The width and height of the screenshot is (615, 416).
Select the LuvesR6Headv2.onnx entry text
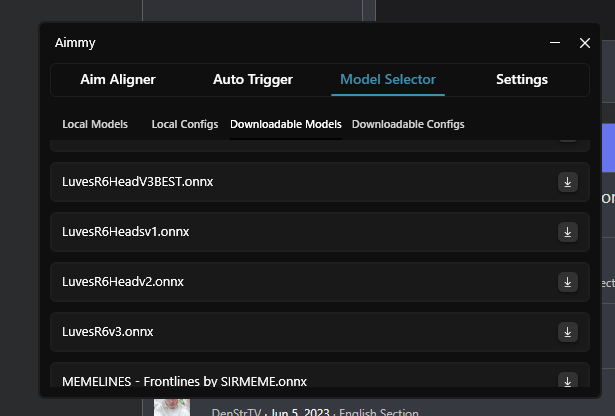pos(123,282)
